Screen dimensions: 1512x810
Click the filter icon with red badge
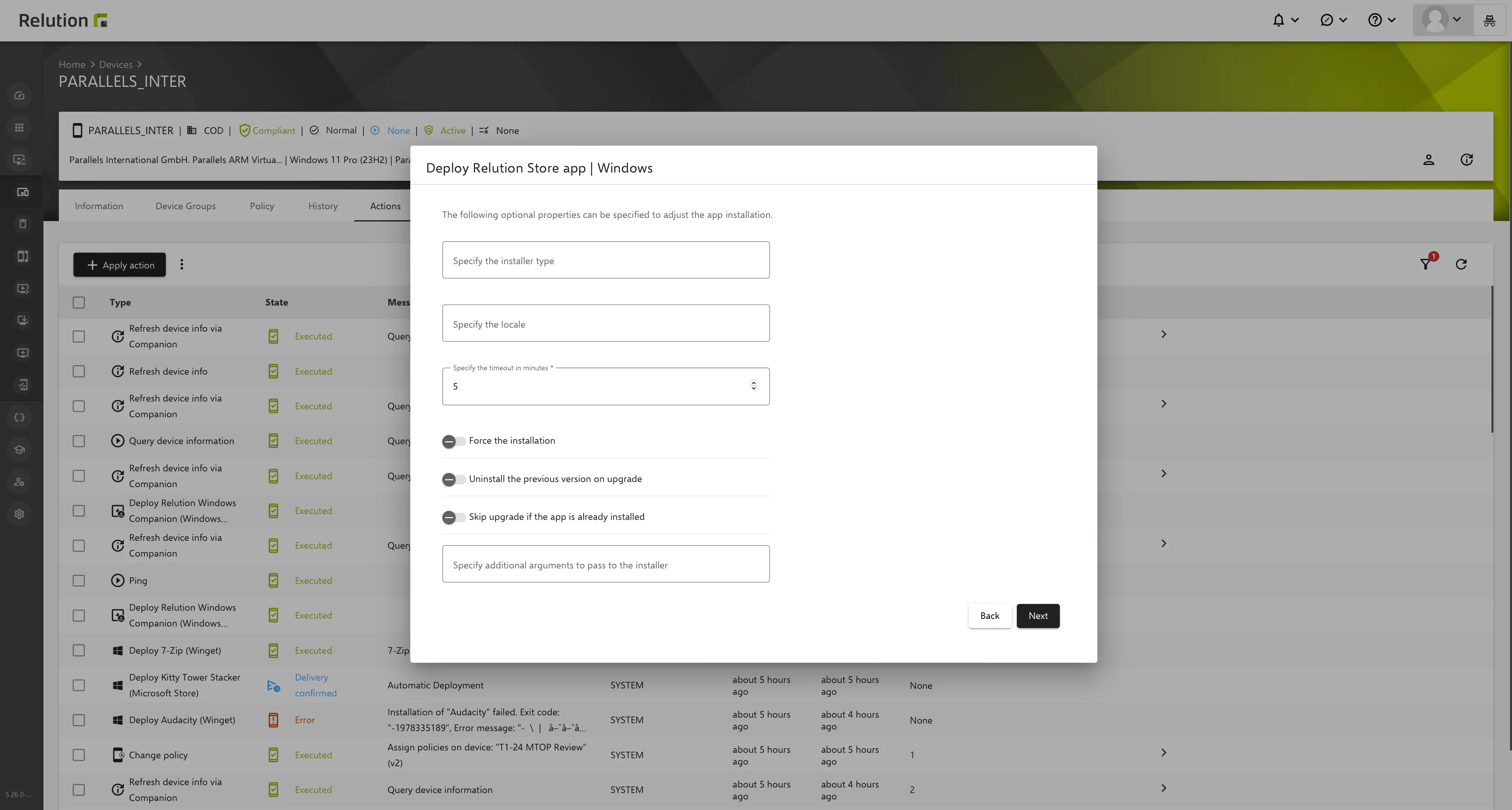point(1426,264)
